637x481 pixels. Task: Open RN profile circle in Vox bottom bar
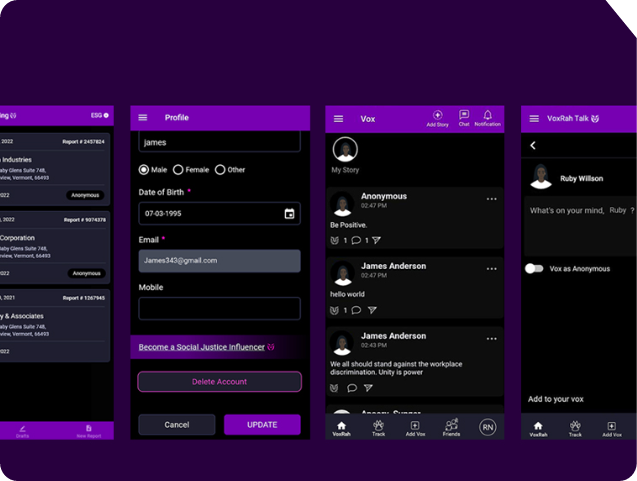click(x=488, y=427)
